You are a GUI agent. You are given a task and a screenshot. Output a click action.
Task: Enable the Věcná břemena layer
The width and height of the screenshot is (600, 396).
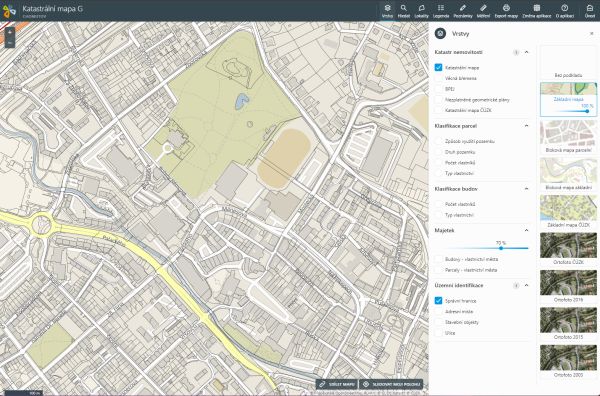[x=439, y=78]
